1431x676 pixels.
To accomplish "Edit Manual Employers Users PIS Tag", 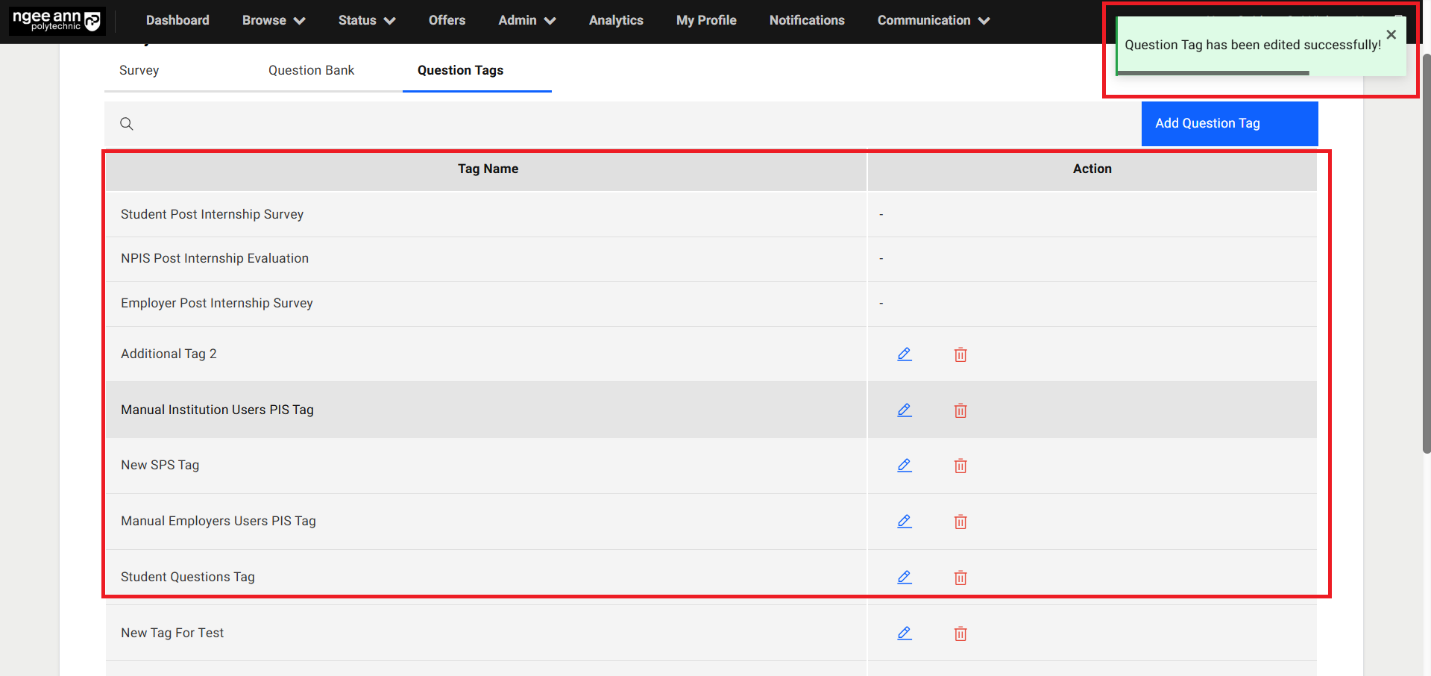I will click(x=904, y=521).
